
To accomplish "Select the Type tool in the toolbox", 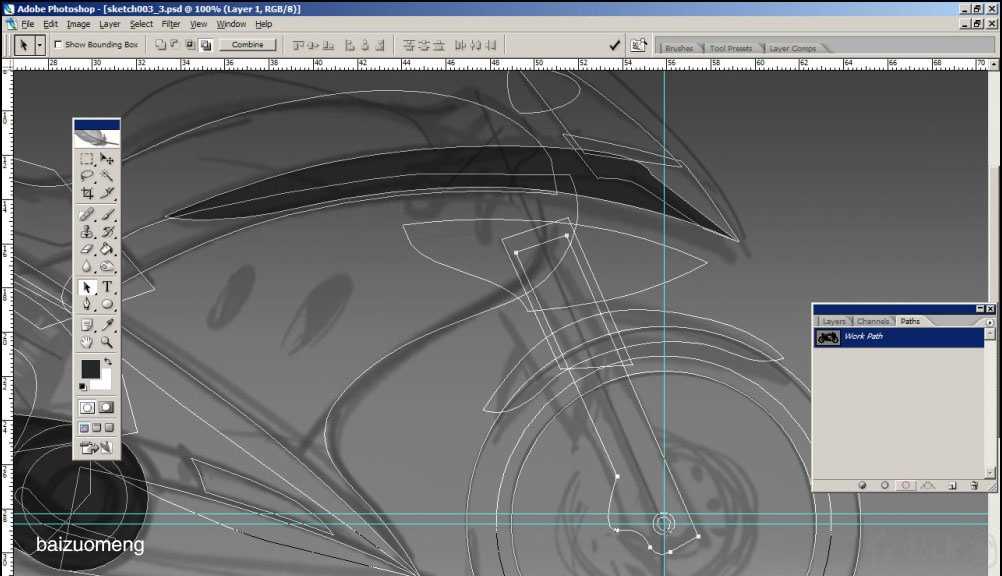I will click(107, 288).
